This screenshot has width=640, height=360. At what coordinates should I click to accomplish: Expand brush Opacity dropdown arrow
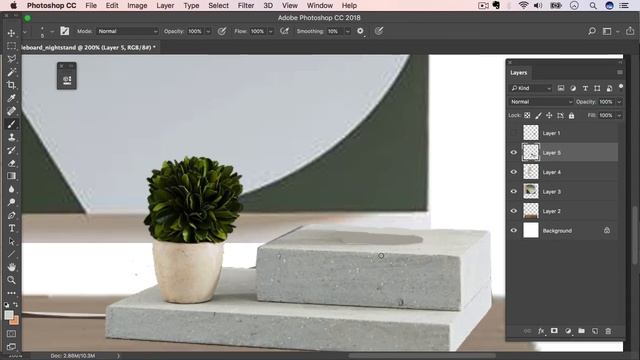point(208,31)
